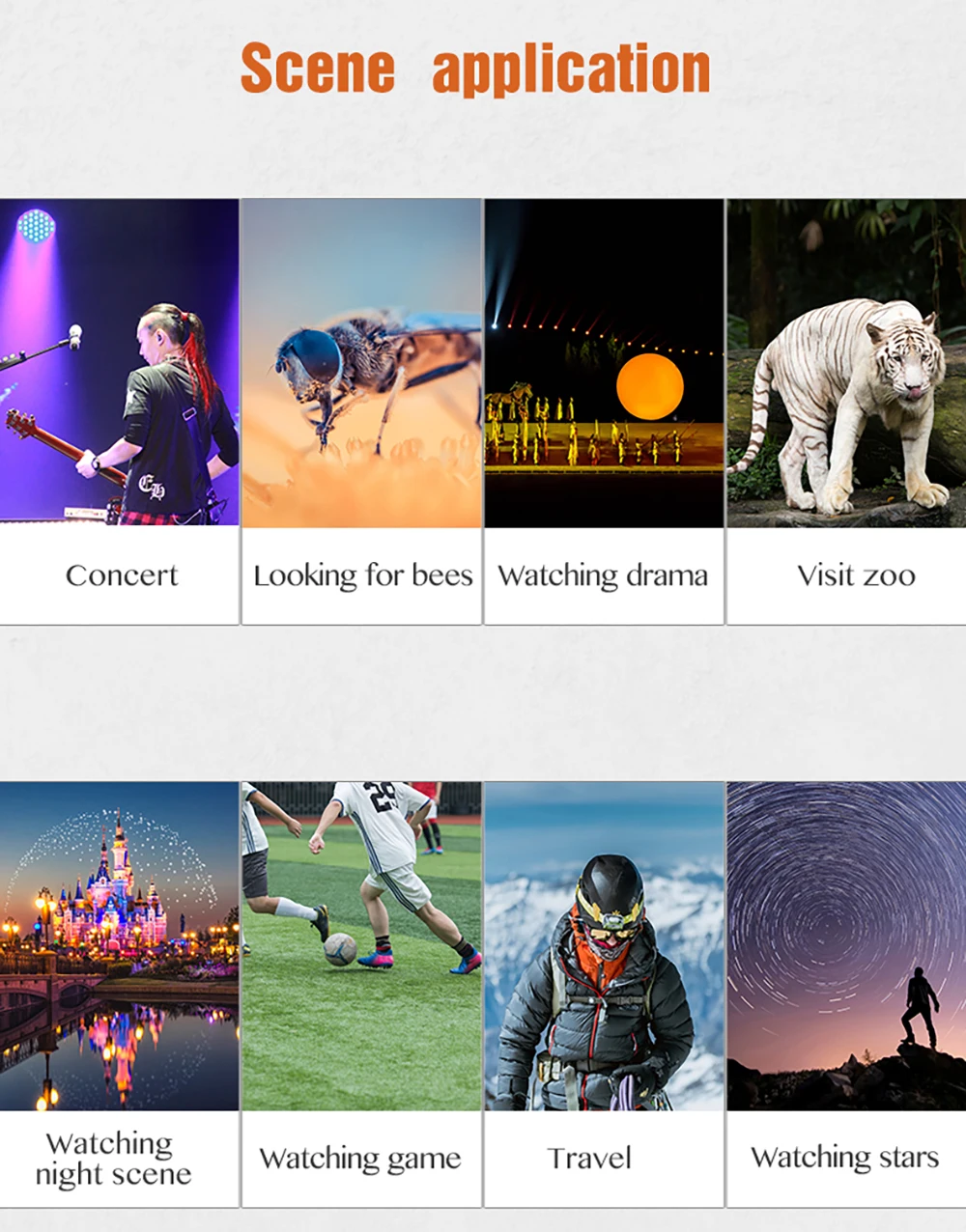Image resolution: width=966 pixels, height=1232 pixels.
Task: Click the Scene application heading
Action: [x=475, y=70]
